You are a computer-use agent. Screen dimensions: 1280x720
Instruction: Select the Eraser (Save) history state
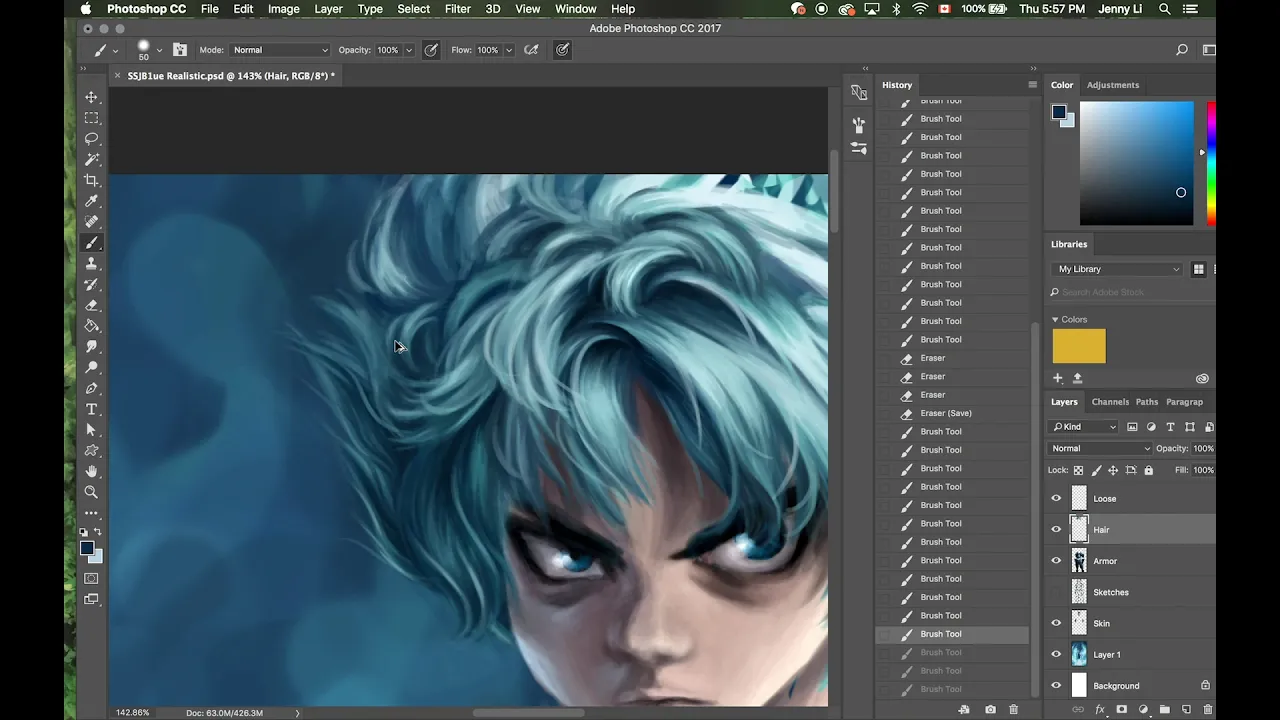click(x=946, y=413)
